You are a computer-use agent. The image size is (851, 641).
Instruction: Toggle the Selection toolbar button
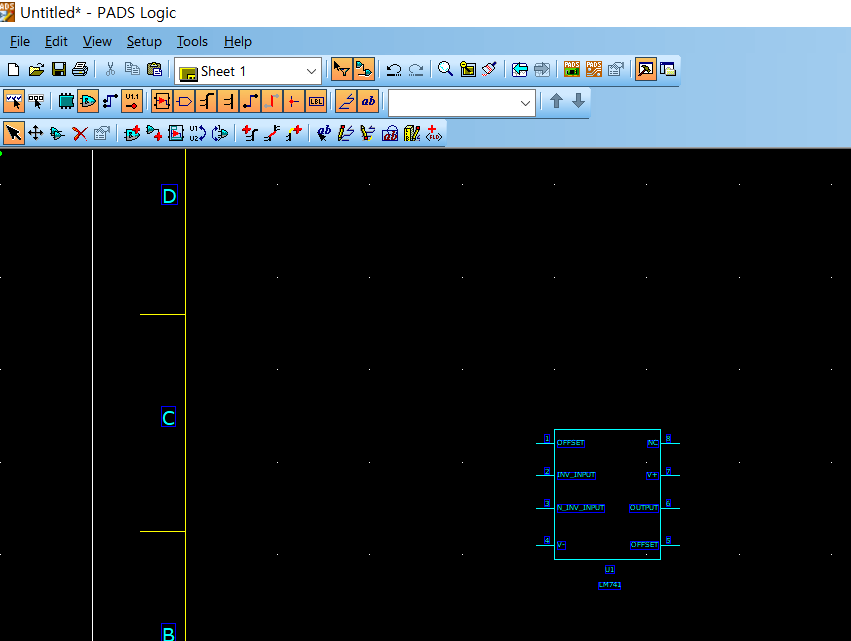tap(341, 69)
